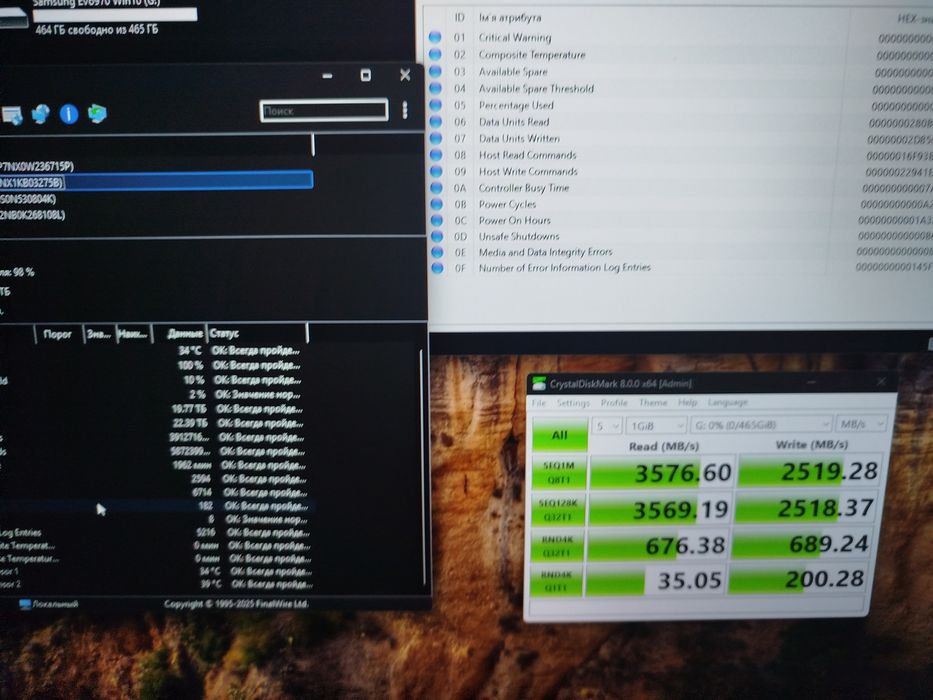Open the Help menu in CrystalDiskMark
This screenshot has width=933, height=700.
click(x=687, y=402)
